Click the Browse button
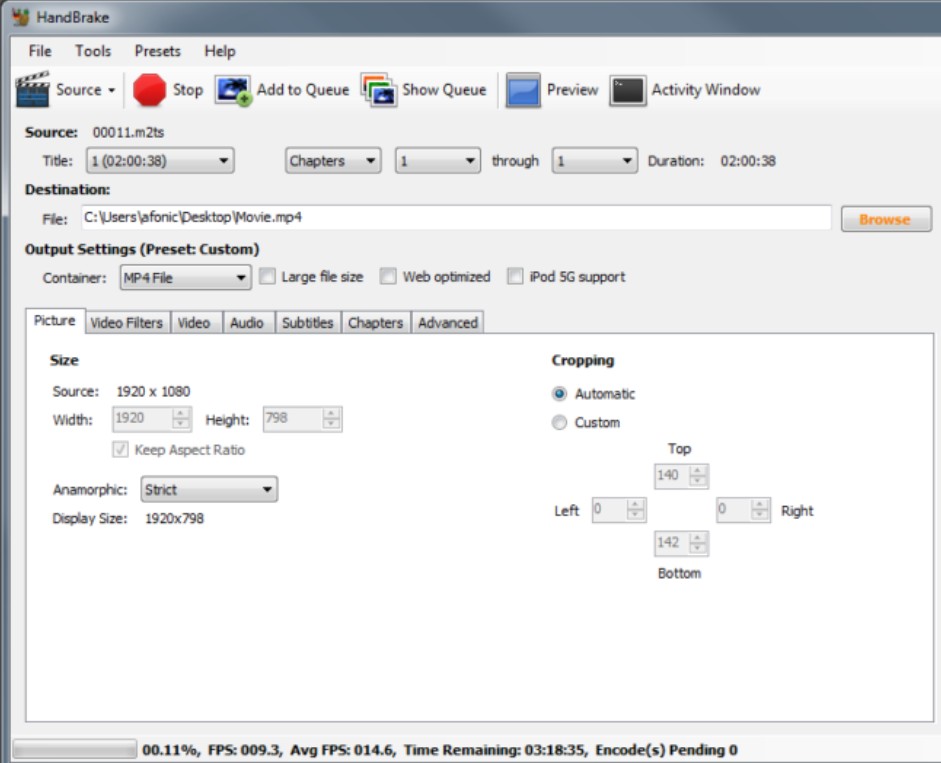 [x=886, y=219]
